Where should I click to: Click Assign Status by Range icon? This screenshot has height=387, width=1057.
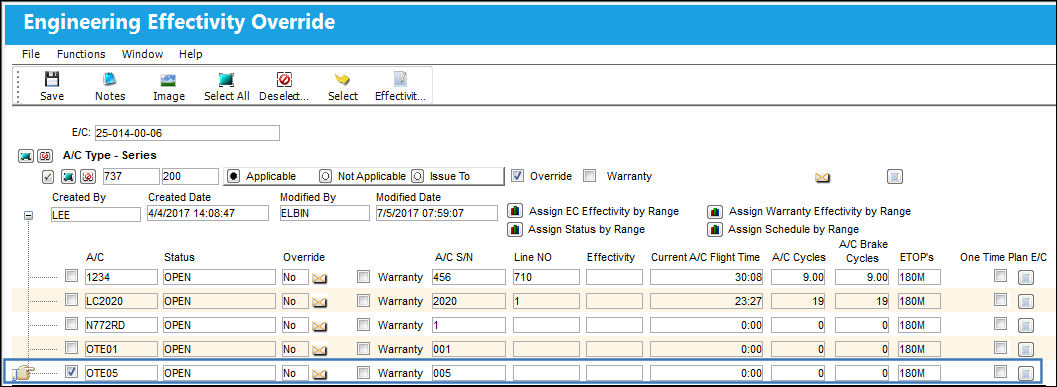point(515,229)
